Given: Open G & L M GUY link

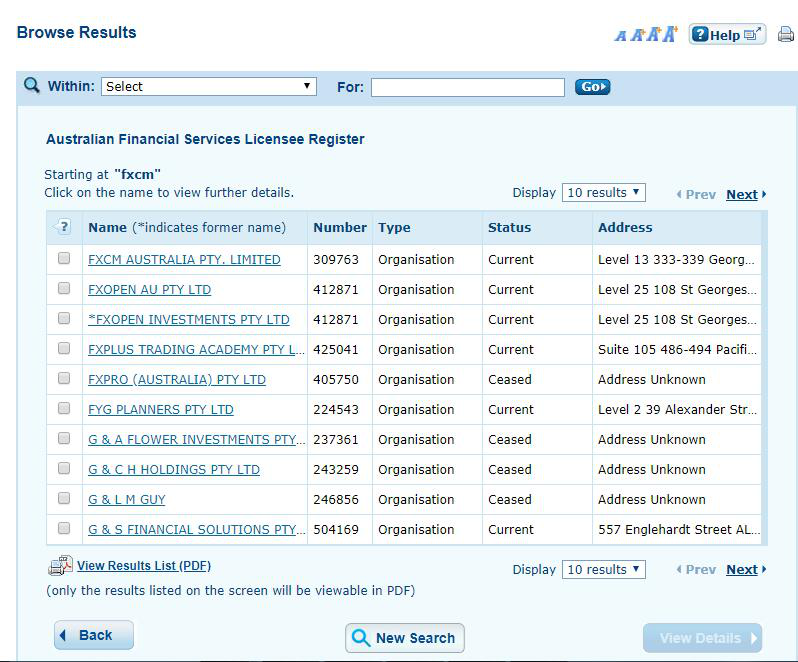Looking at the screenshot, I should pos(127,500).
